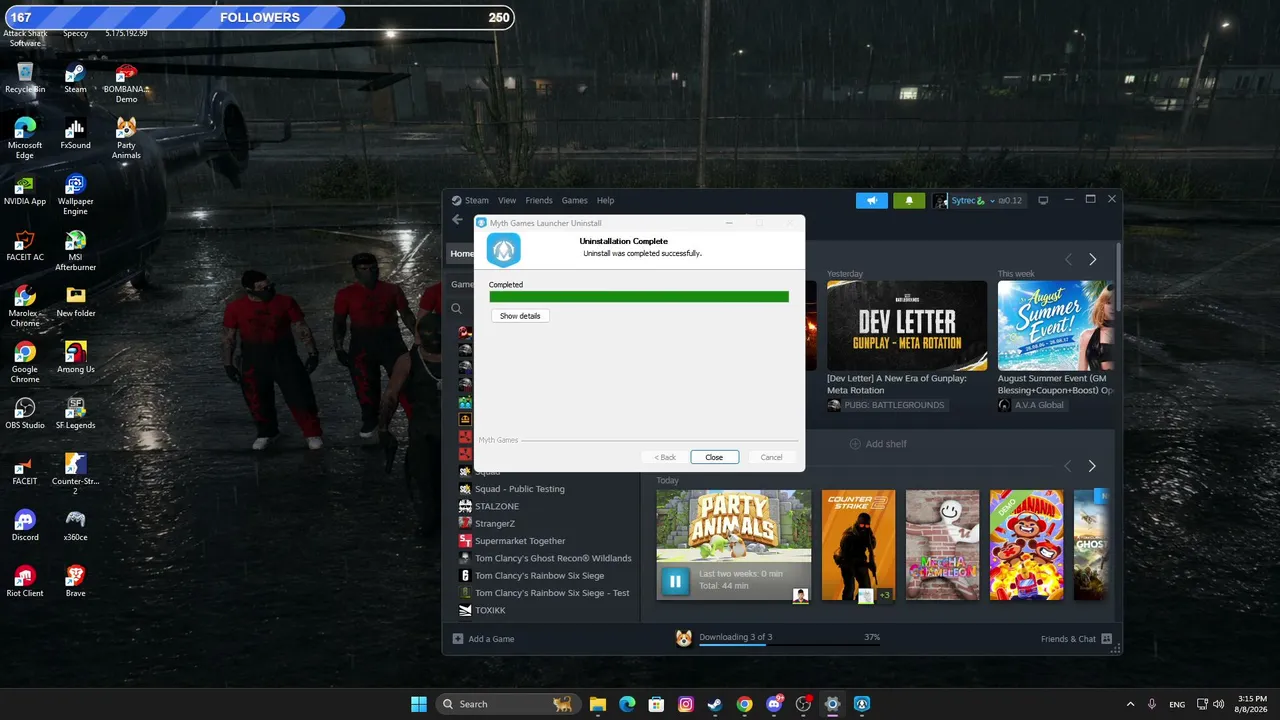Open the Mecha Chameleon game card
The image size is (1280, 720).
[x=943, y=545]
